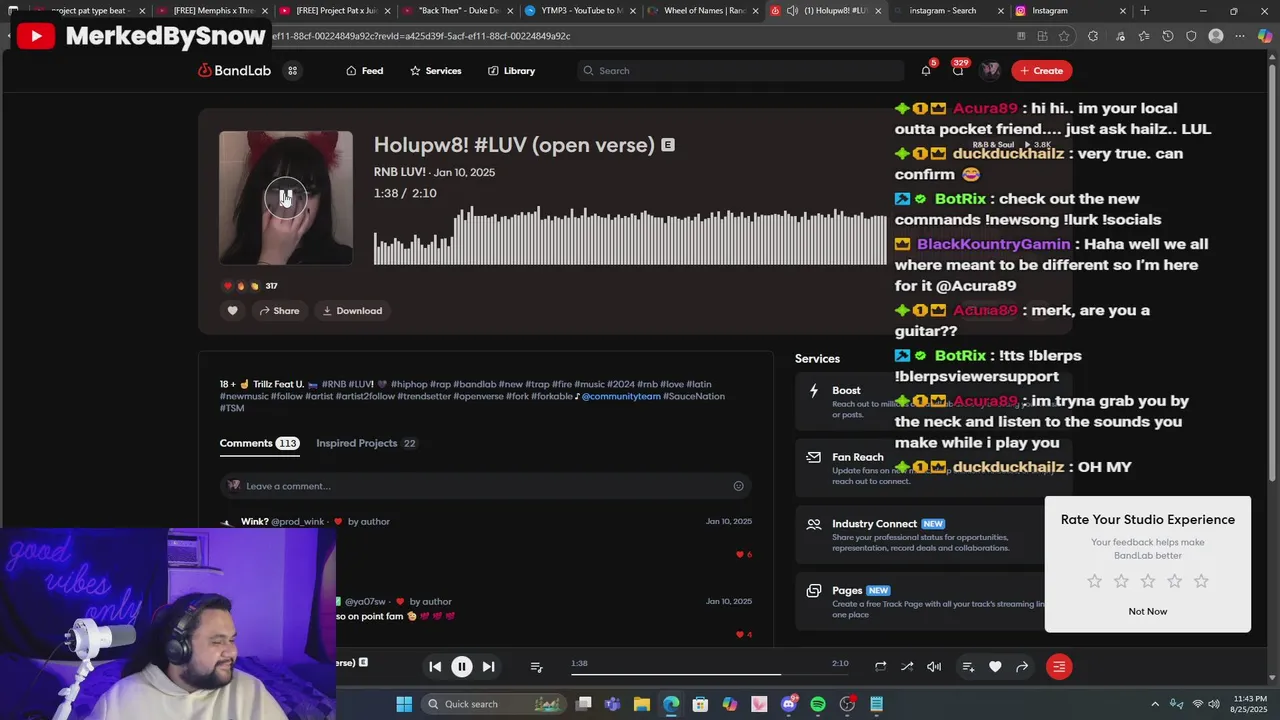Click the red queue panel button
The height and width of the screenshot is (720, 1280).
pyautogui.click(x=1059, y=666)
